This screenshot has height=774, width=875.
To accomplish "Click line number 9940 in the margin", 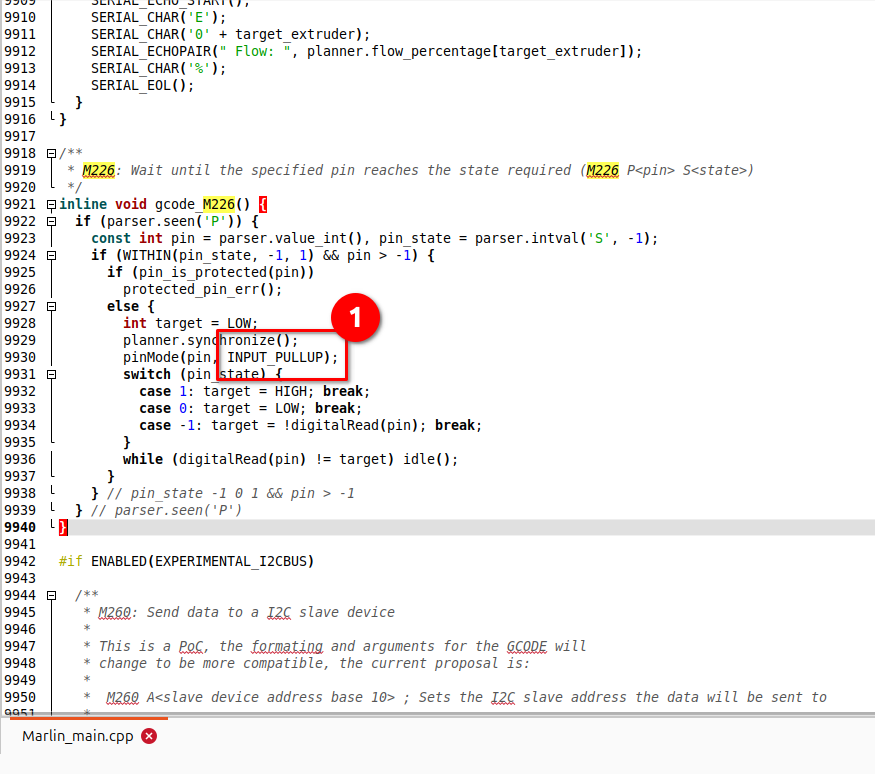I will (20, 527).
